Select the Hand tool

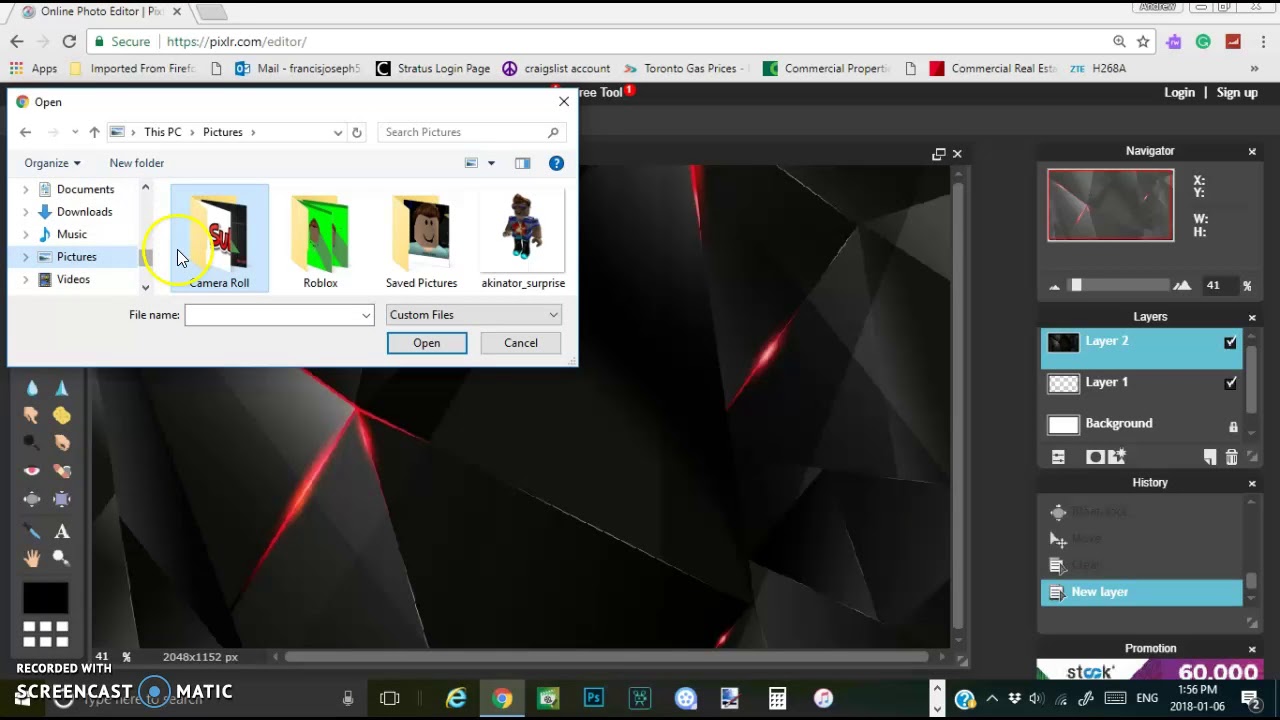pyautogui.click(x=33, y=558)
